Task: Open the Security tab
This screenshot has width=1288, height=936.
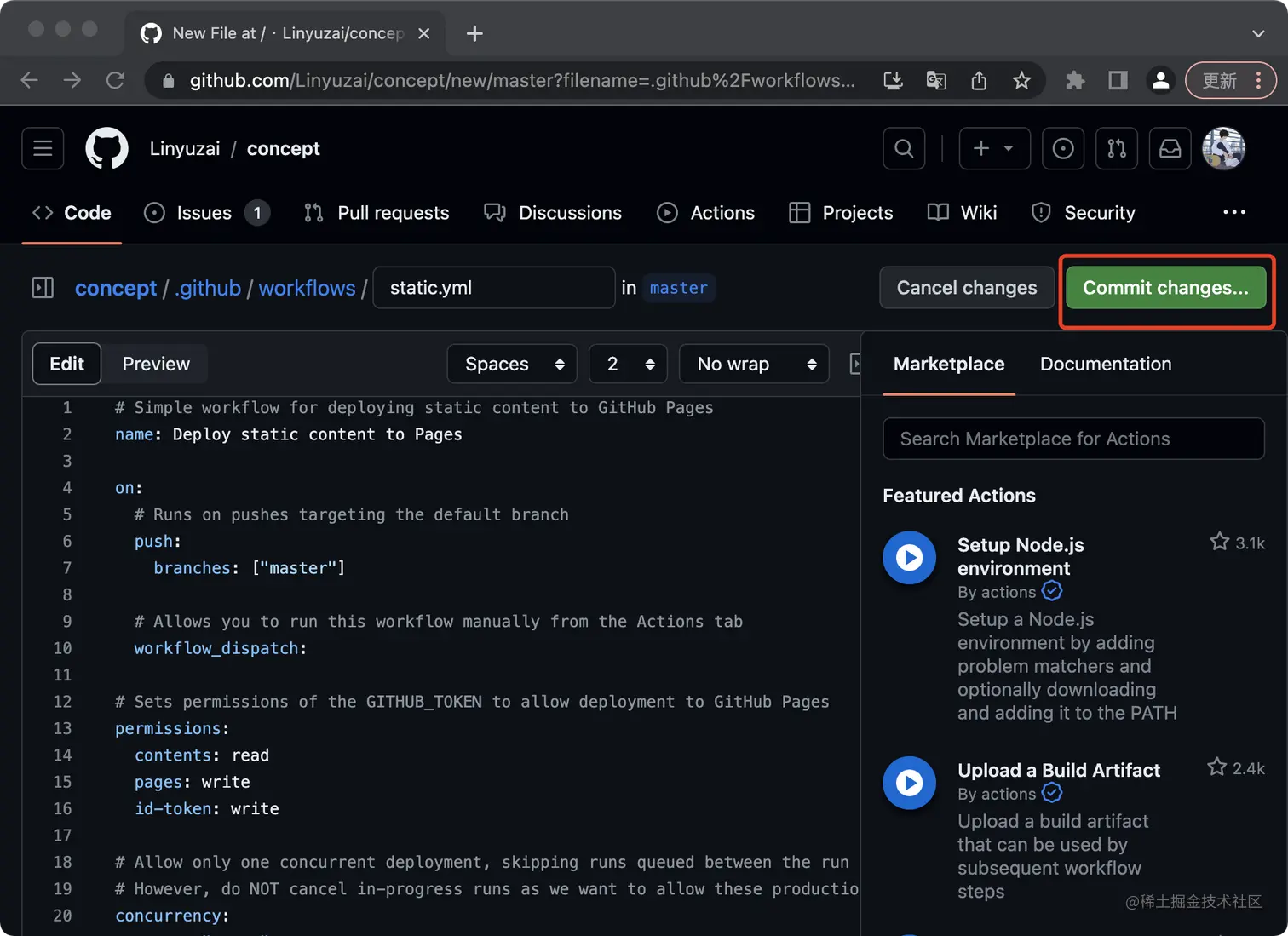Action: [x=1083, y=212]
